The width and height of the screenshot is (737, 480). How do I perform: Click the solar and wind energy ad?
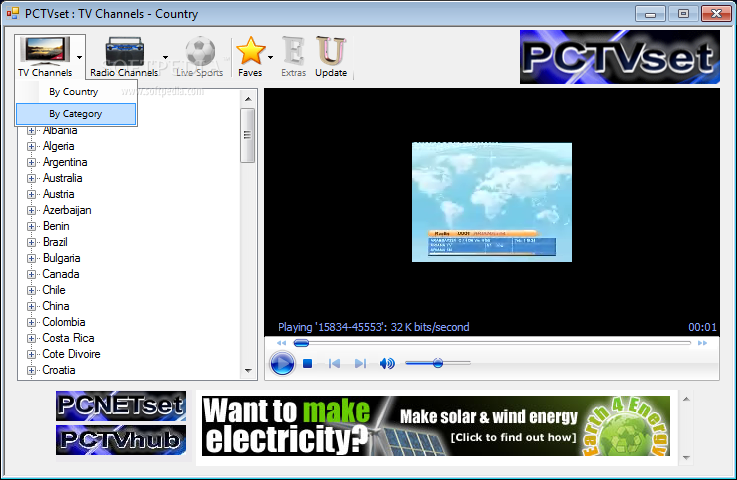coord(436,426)
